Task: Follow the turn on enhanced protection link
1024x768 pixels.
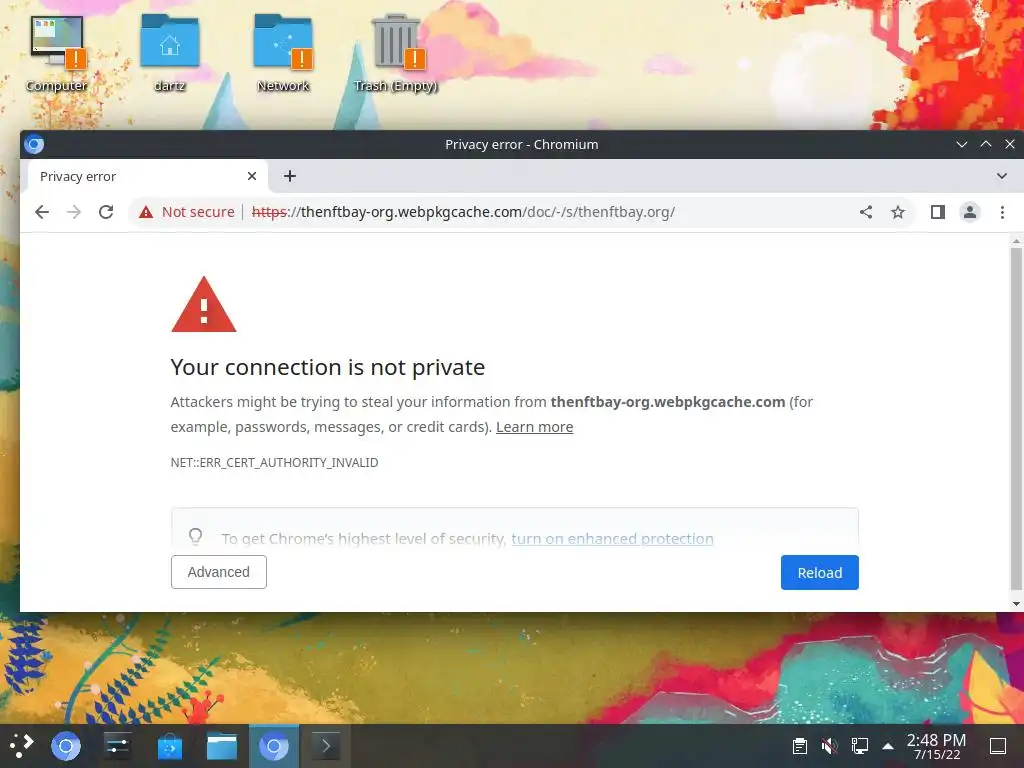Action: tap(612, 539)
